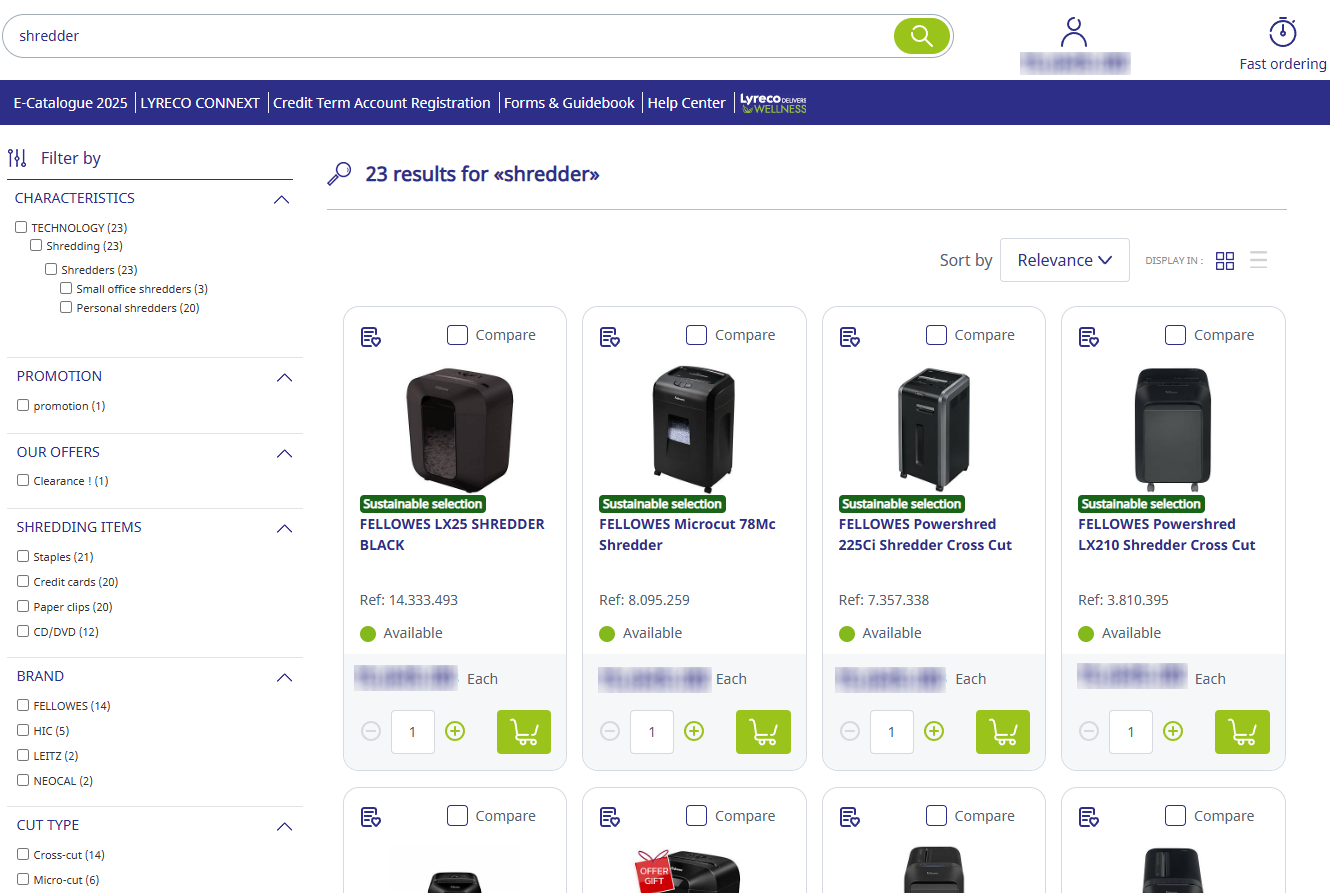Open the Sort by Relevance dropdown
The image size is (1330, 893).
coord(1065,260)
